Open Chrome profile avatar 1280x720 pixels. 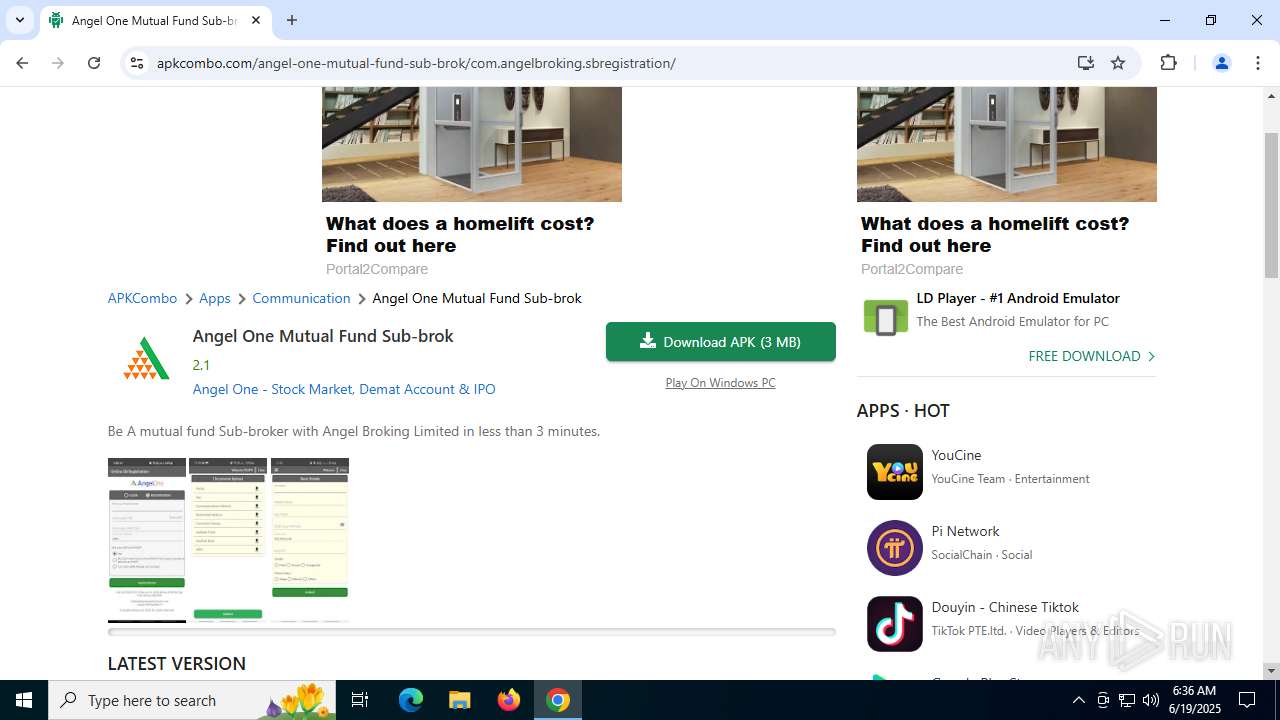pos(1221,63)
